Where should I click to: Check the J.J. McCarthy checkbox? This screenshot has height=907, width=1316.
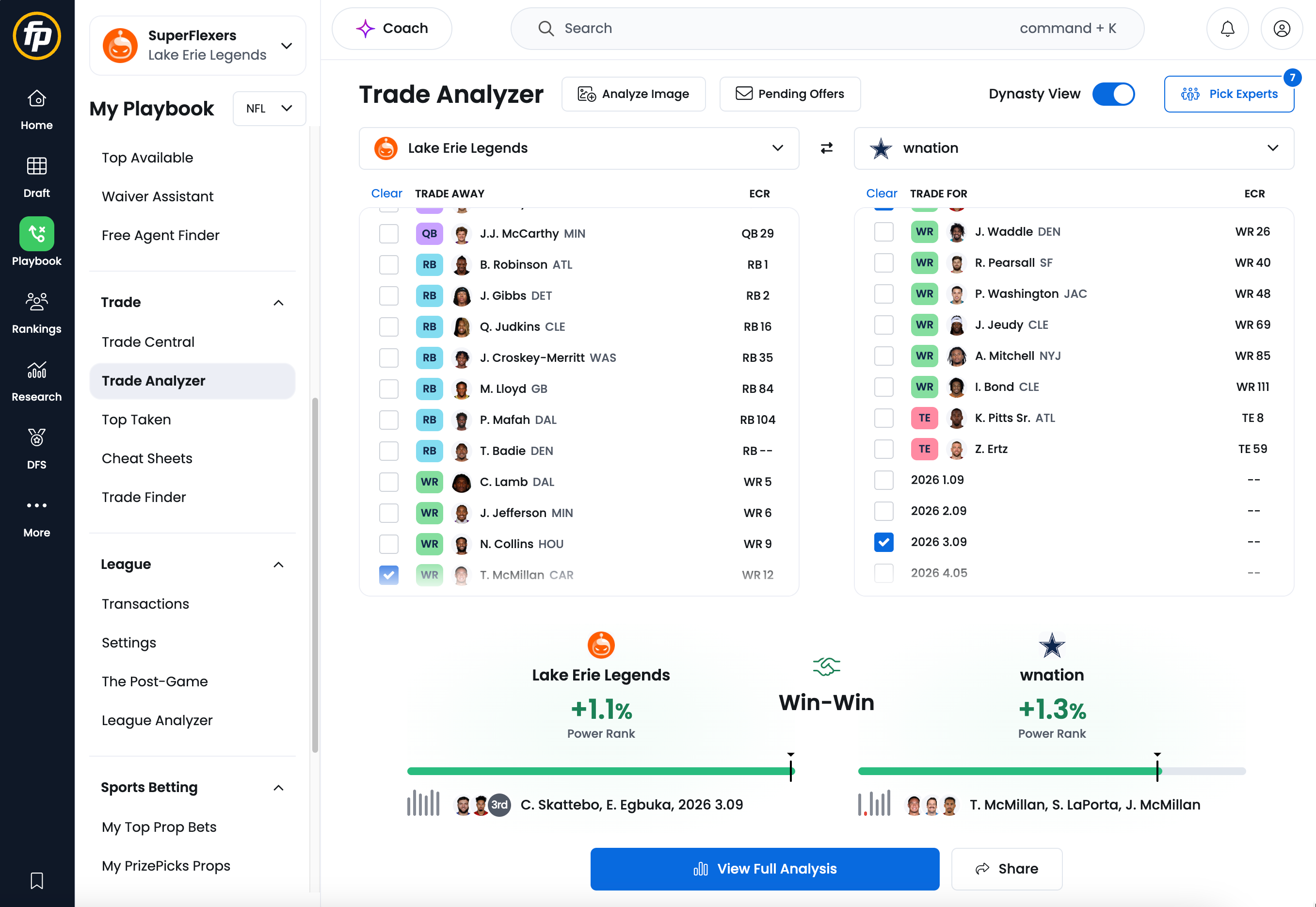pyautogui.click(x=388, y=234)
